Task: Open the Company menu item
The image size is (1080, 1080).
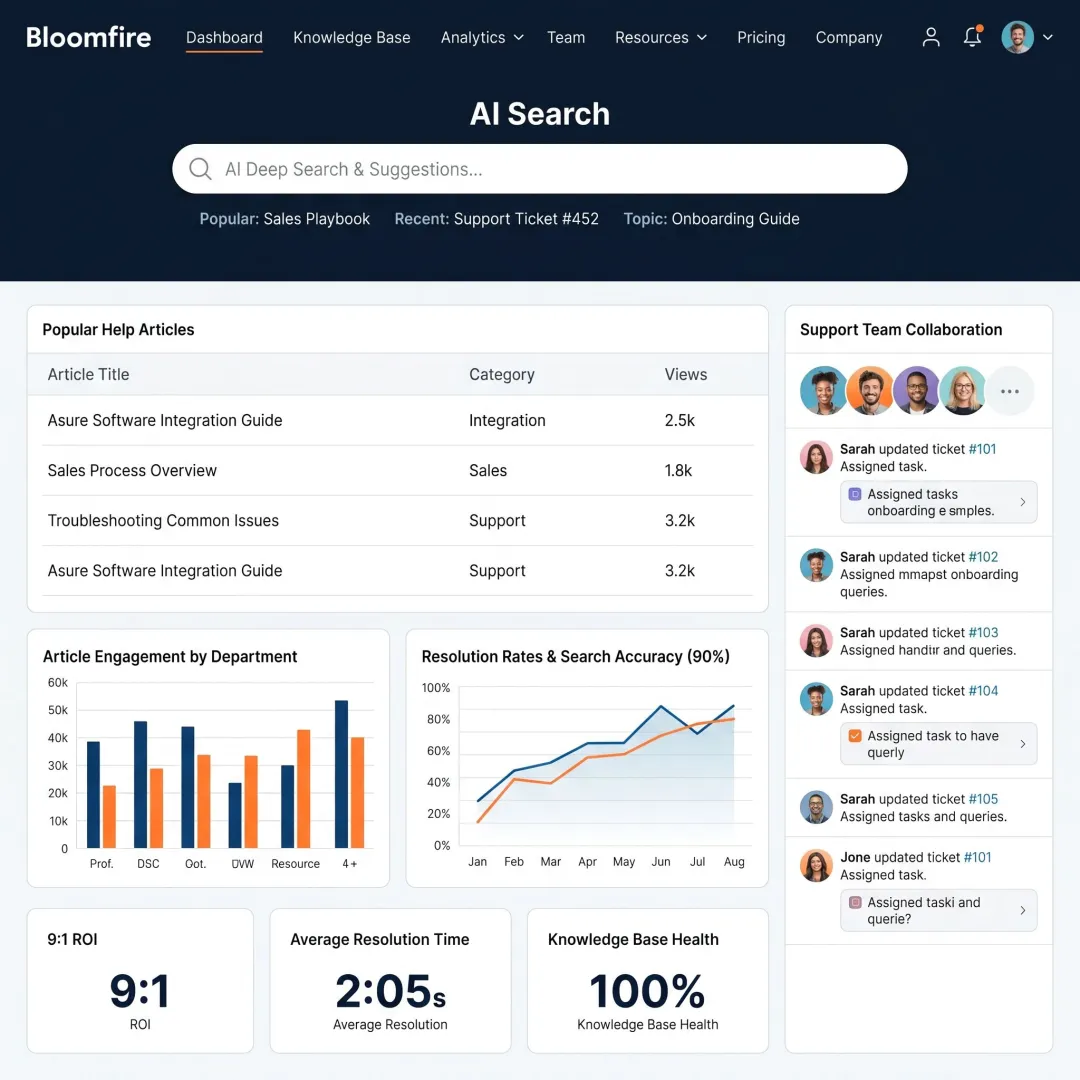Action: 849,37
